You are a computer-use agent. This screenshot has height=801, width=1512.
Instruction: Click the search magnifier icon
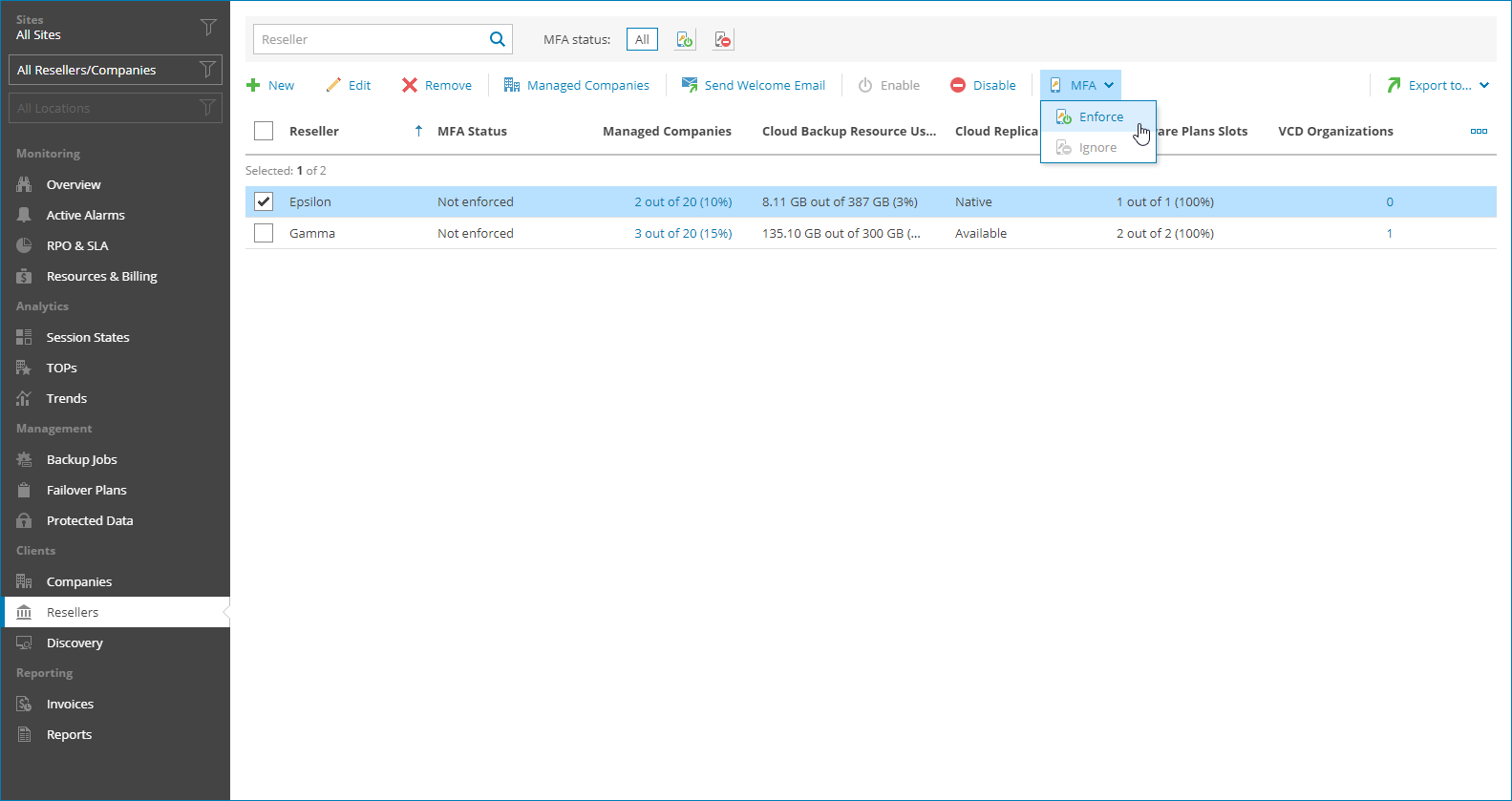pyautogui.click(x=497, y=39)
